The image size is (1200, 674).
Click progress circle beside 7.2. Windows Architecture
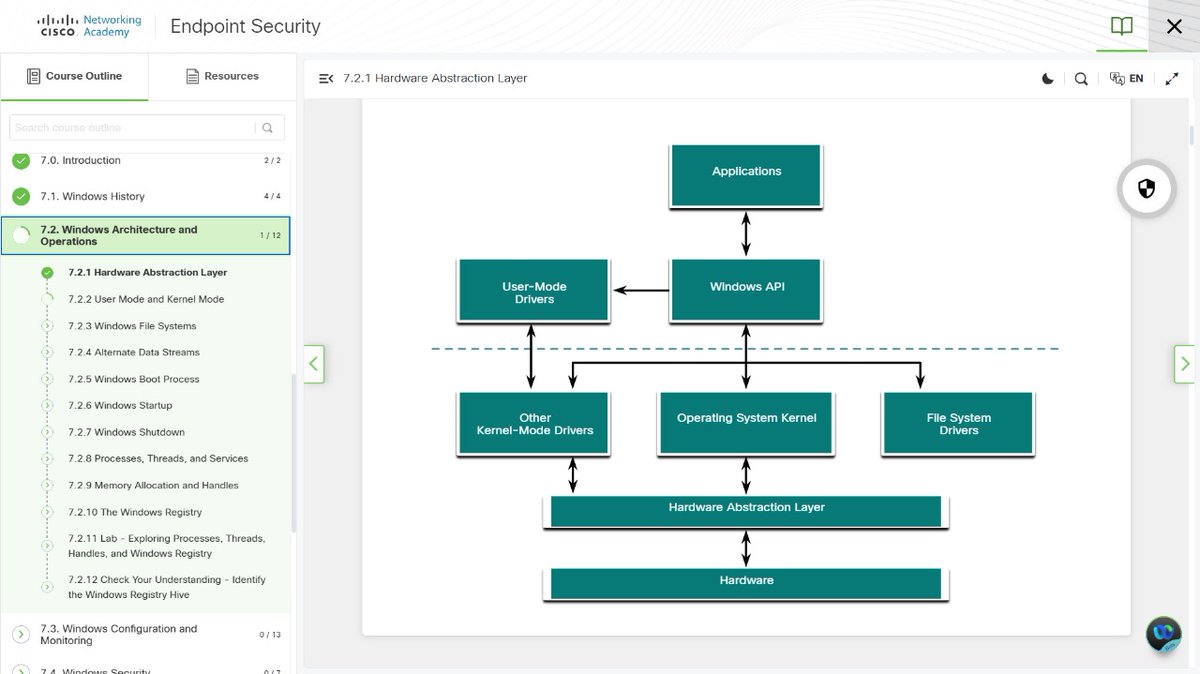click(x=21, y=235)
